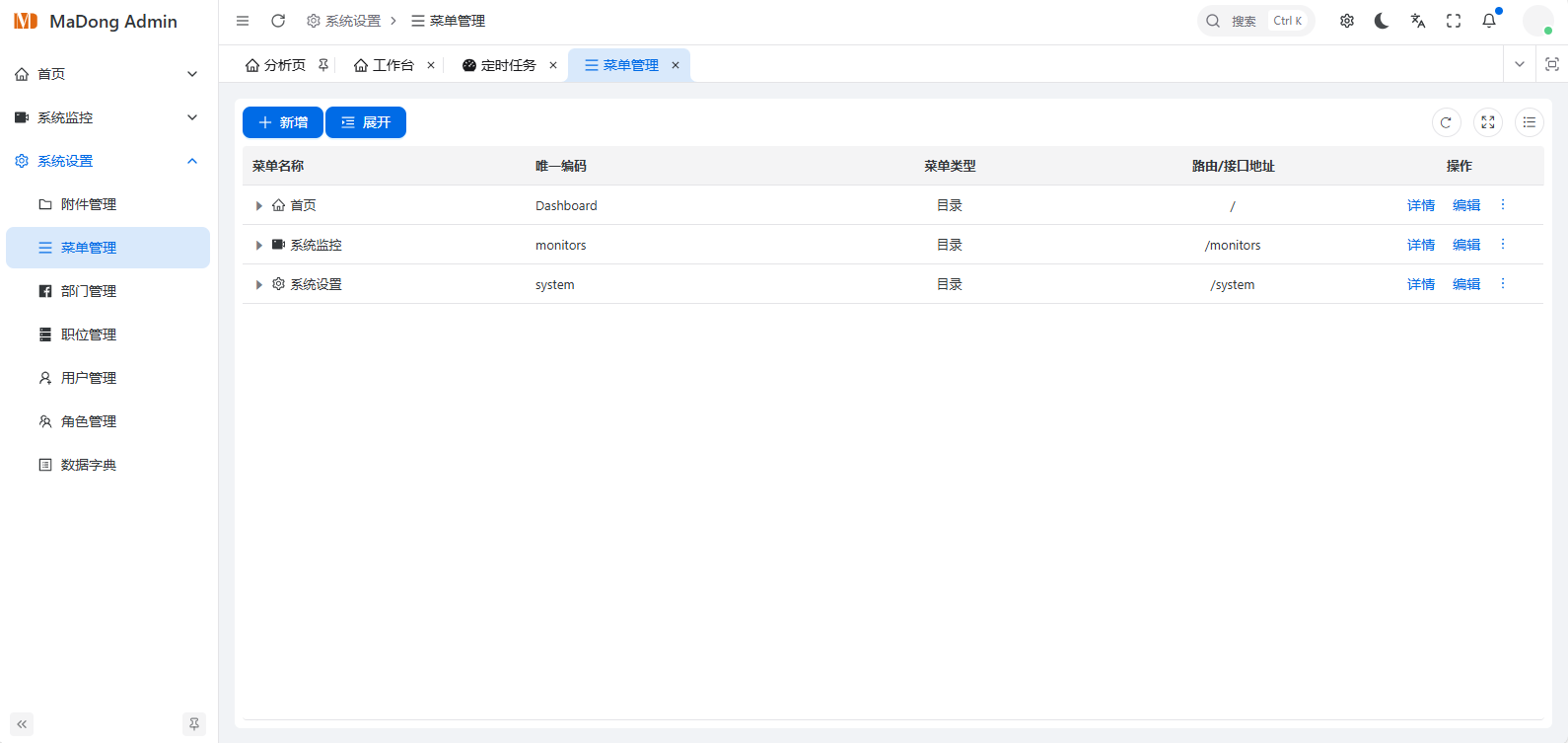Open 用户管理 in the sidebar
This screenshot has width=1568, height=743.
(108, 378)
